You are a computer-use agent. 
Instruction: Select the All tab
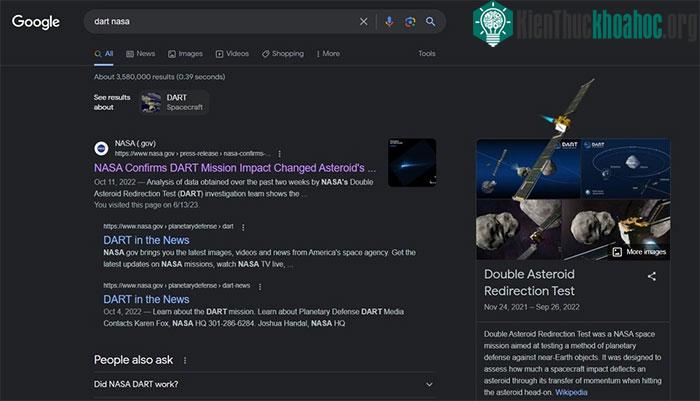(104, 54)
